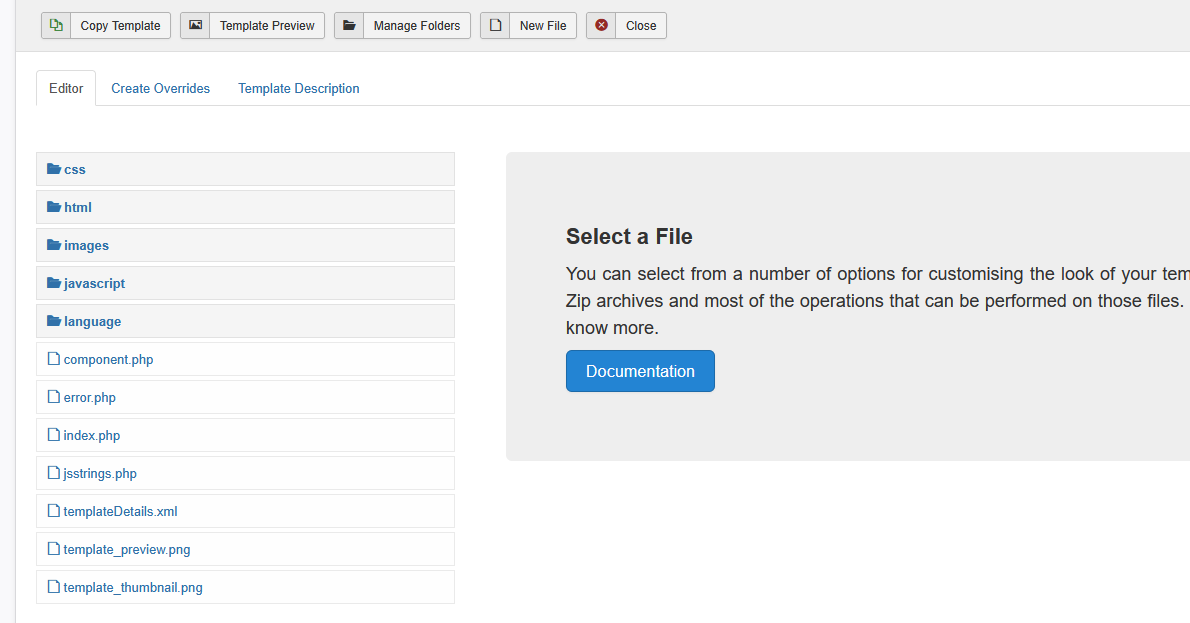1190x623 pixels.
Task: Select template_preview.png from file list
Action: tap(126, 550)
